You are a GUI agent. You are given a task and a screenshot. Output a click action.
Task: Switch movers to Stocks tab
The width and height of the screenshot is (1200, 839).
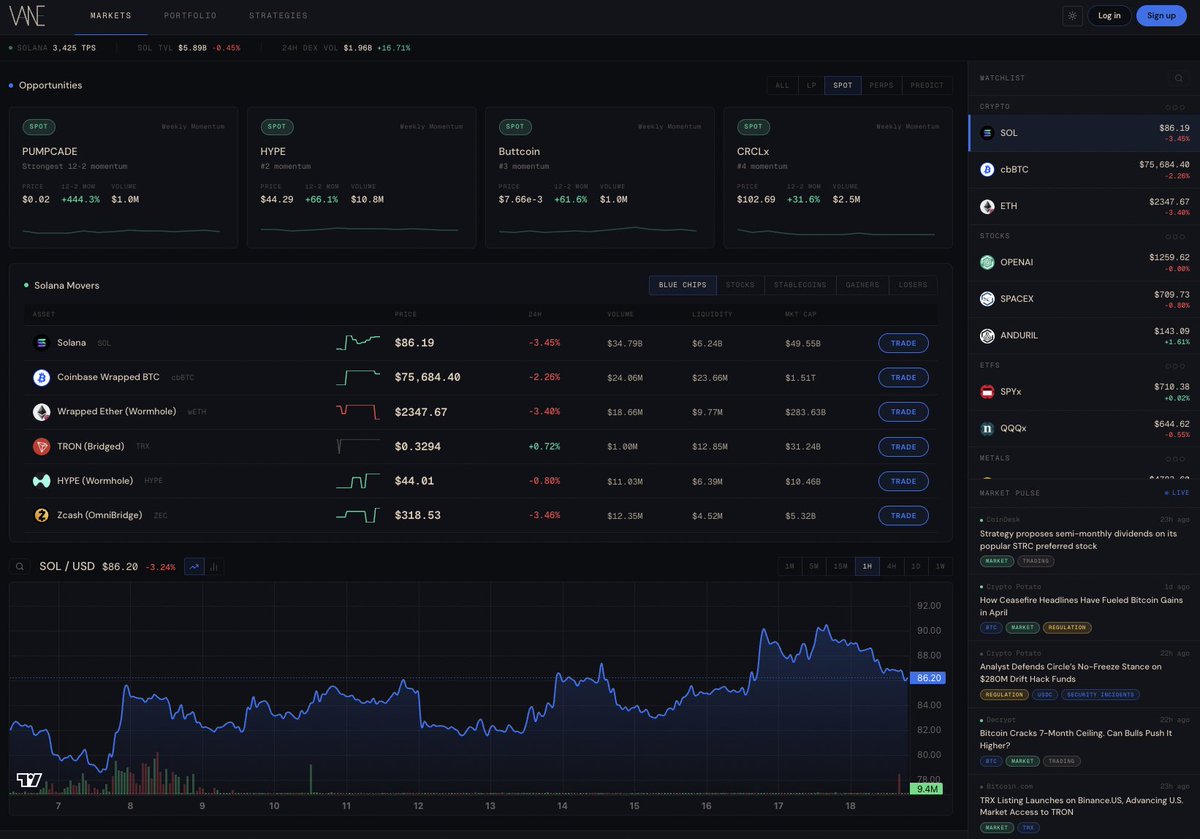pyautogui.click(x=740, y=285)
